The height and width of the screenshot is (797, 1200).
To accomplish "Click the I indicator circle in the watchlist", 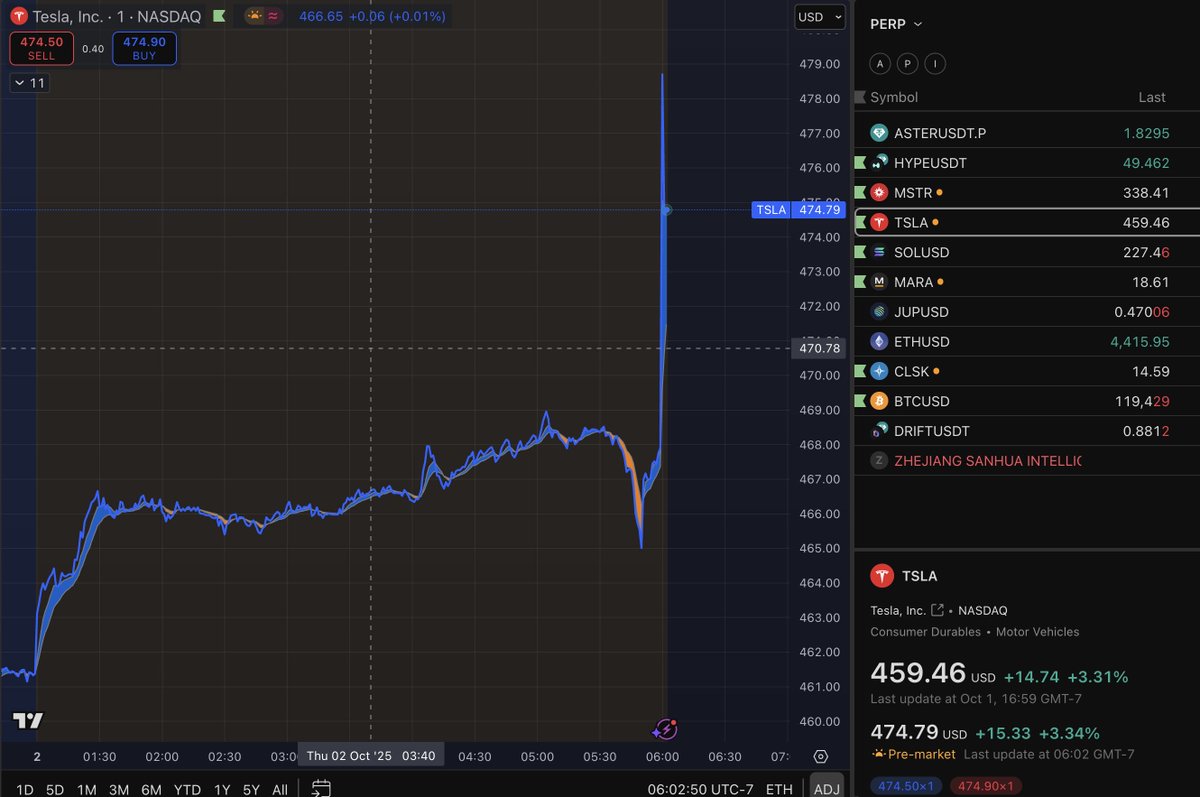I will point(934,64).
